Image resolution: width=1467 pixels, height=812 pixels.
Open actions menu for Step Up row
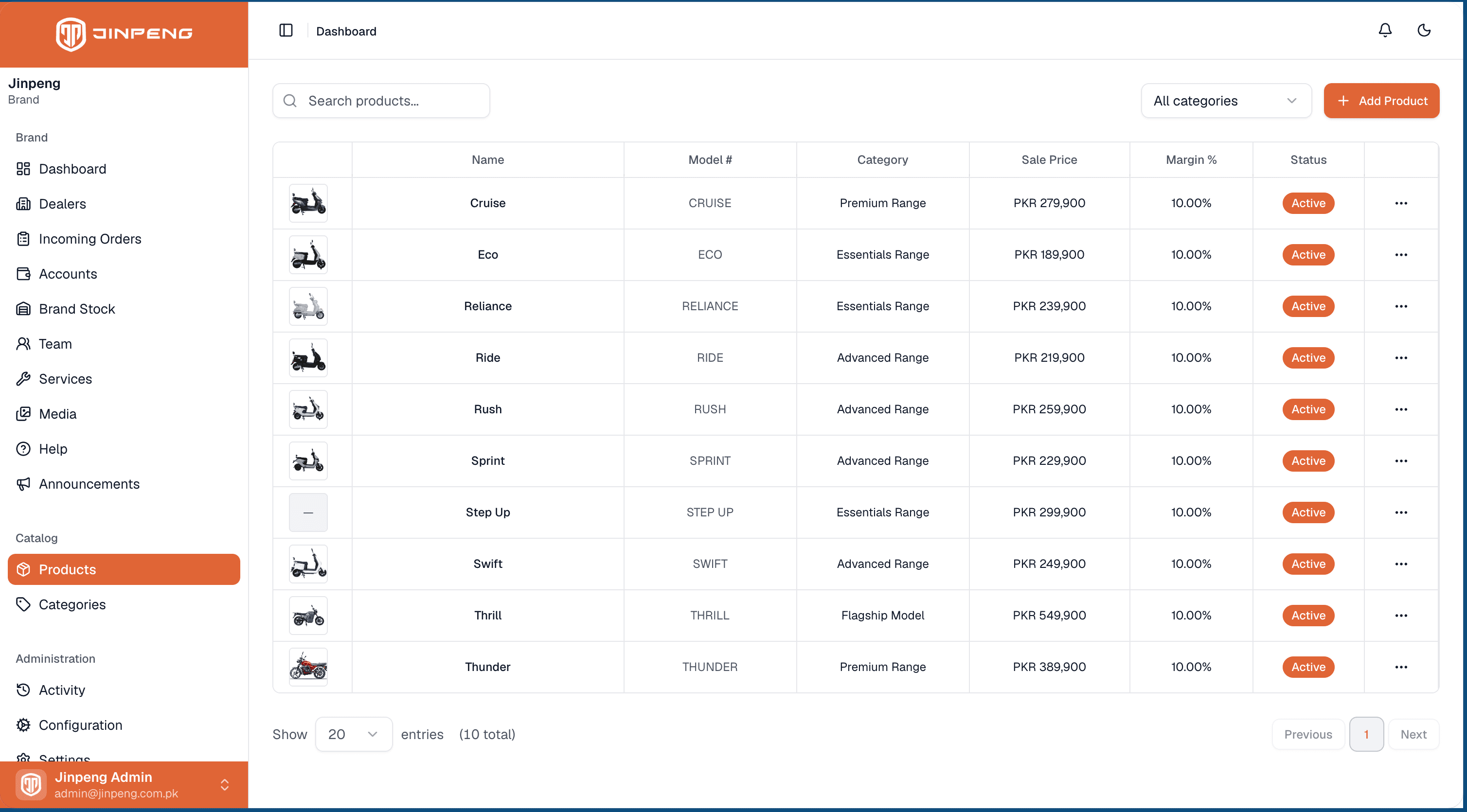pyautogui.click(x=1401, y=512)
